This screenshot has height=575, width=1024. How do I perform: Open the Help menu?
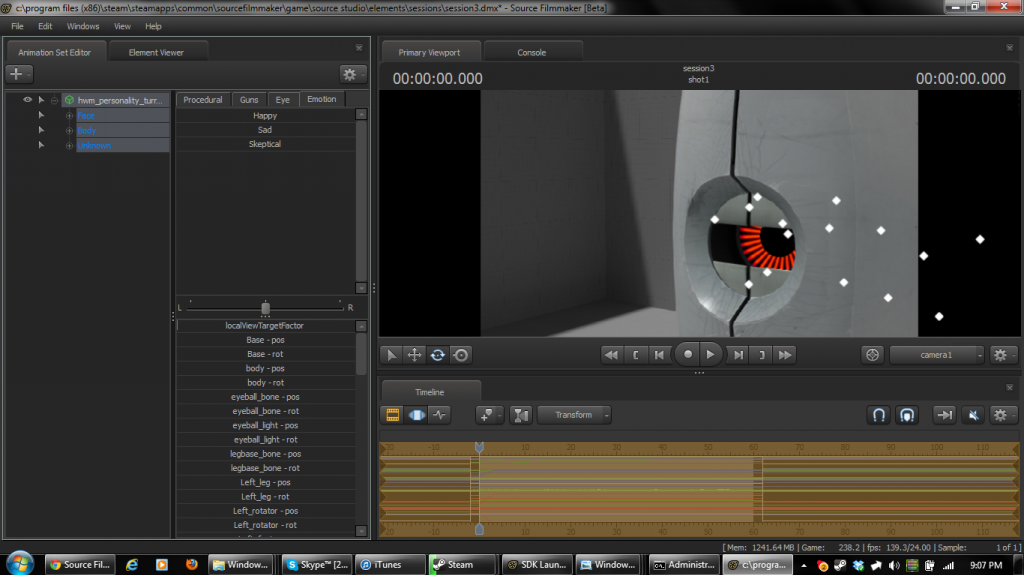(x=153, y=26)
